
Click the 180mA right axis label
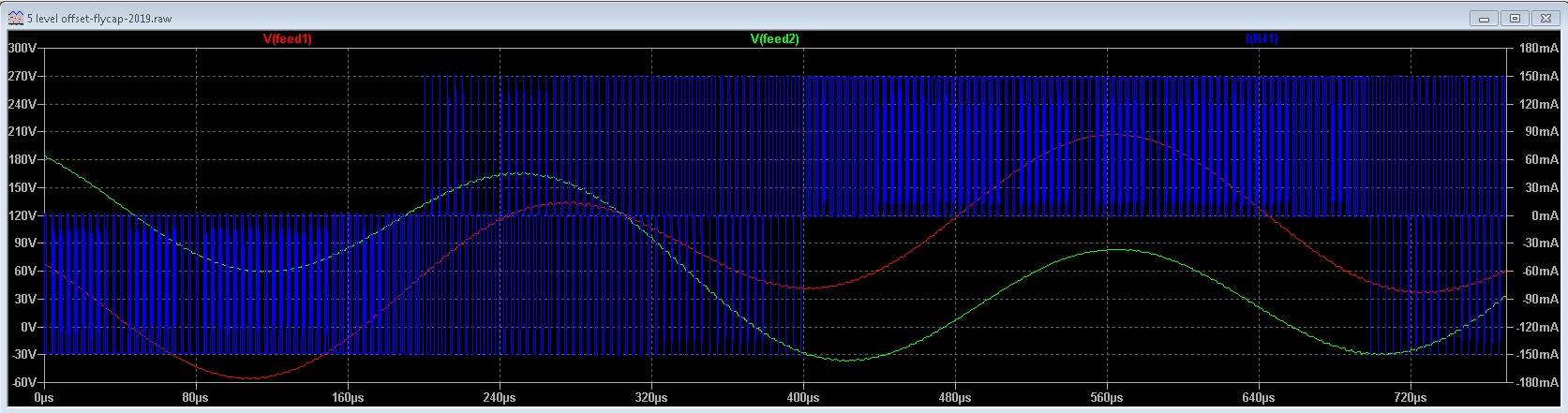pos(1538,48)
